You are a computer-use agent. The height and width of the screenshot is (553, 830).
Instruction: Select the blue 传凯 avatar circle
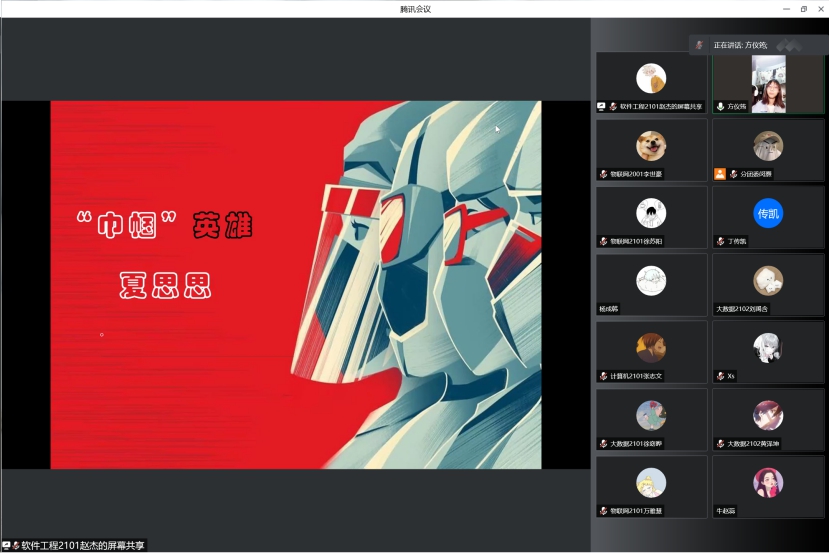coord(768,213)
